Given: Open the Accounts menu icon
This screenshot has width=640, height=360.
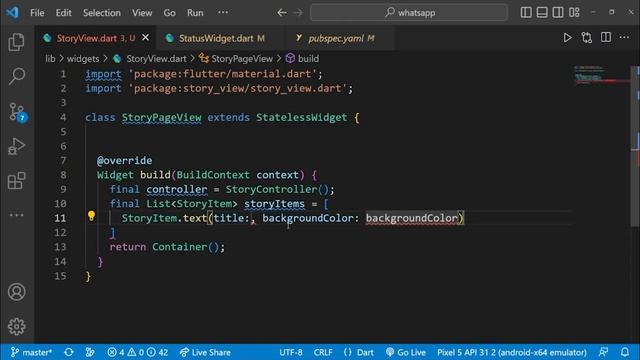Looking at the screenshot, I should (16, 292).
